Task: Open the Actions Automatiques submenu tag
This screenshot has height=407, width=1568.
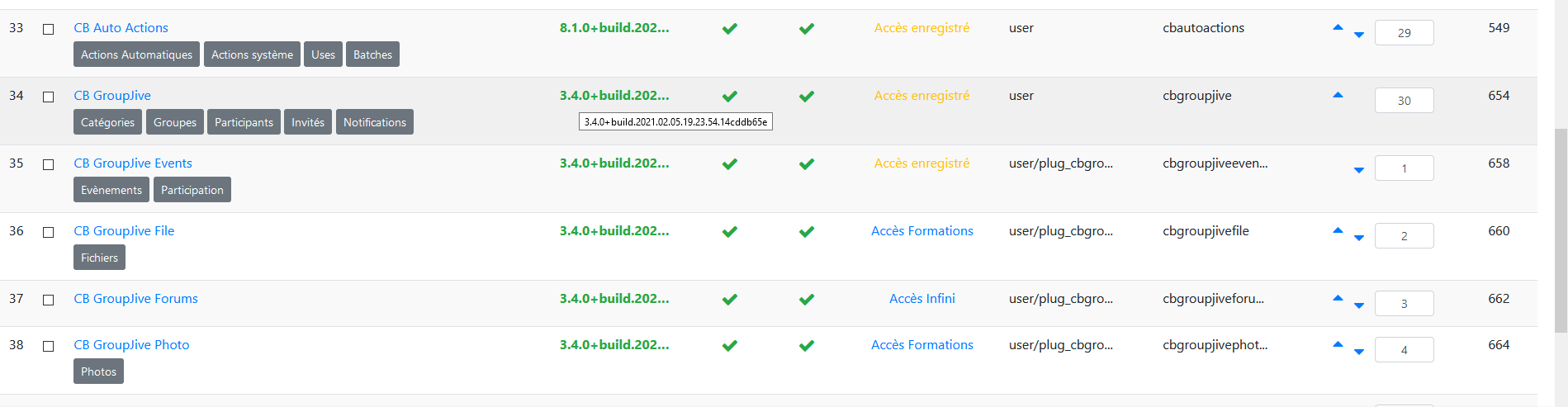Action: [136, 54]
